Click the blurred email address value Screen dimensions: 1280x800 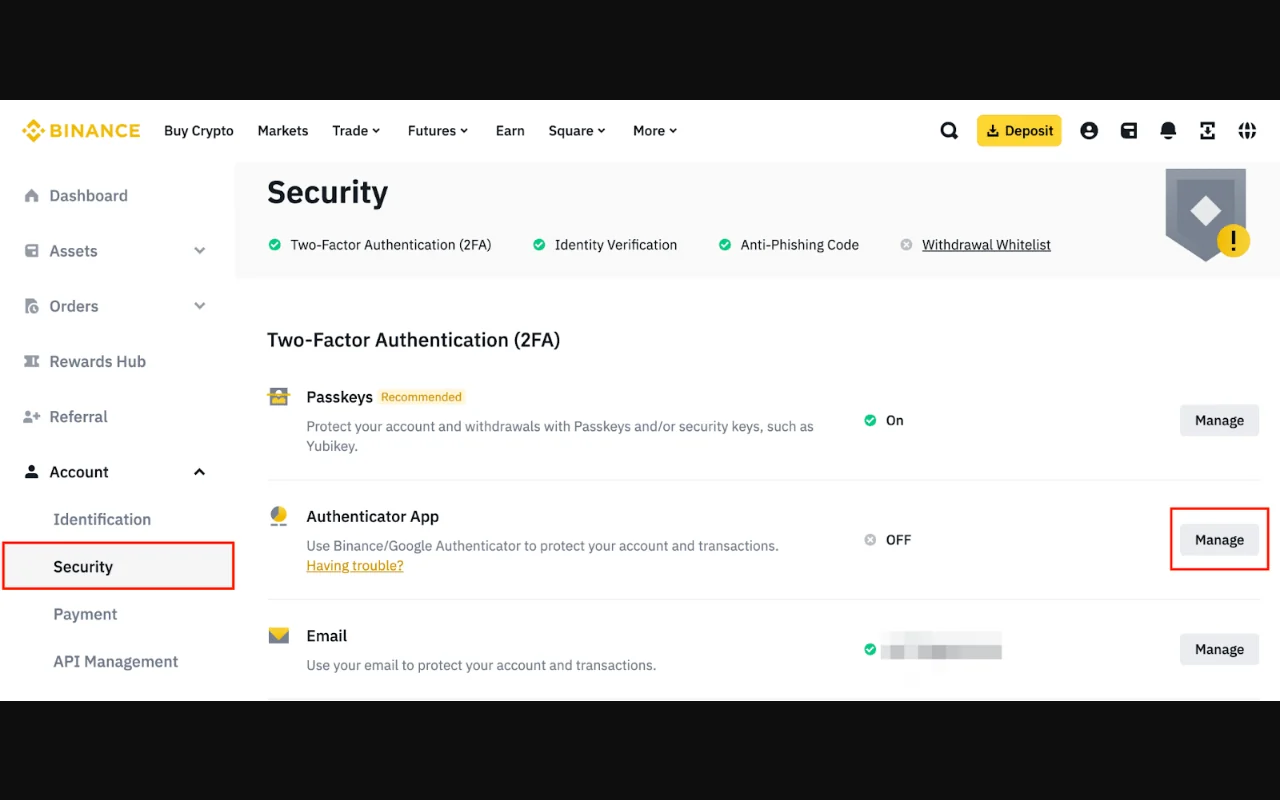pos(941,647)
